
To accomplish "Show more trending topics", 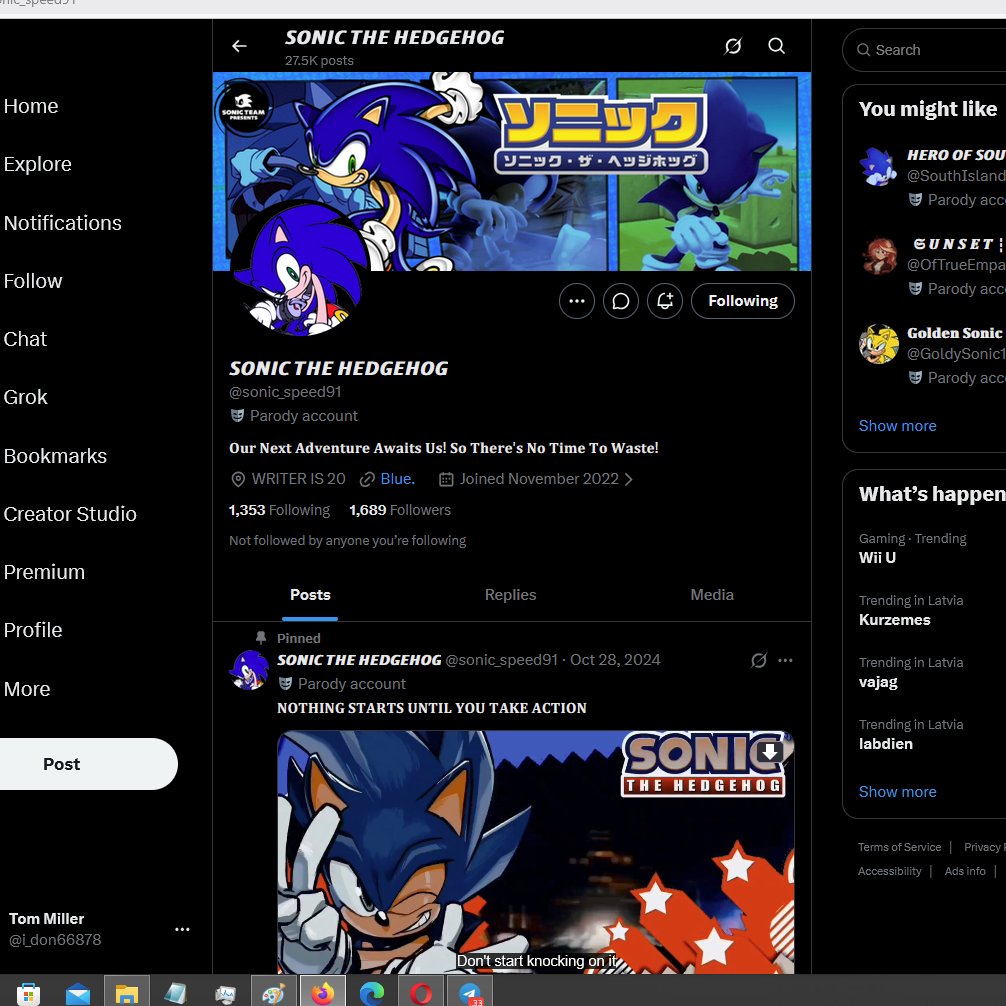I will [897, 792].
